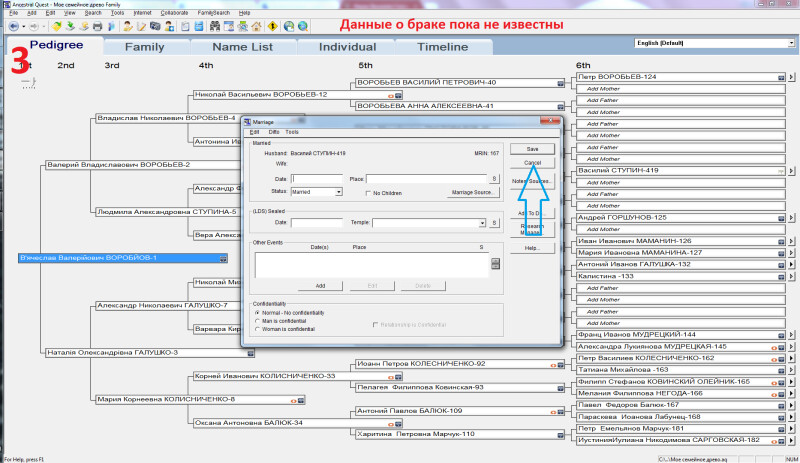Click edit icon beside Вячеслав Валерійович ВОРОБЙОВ-1

(223, 259)
